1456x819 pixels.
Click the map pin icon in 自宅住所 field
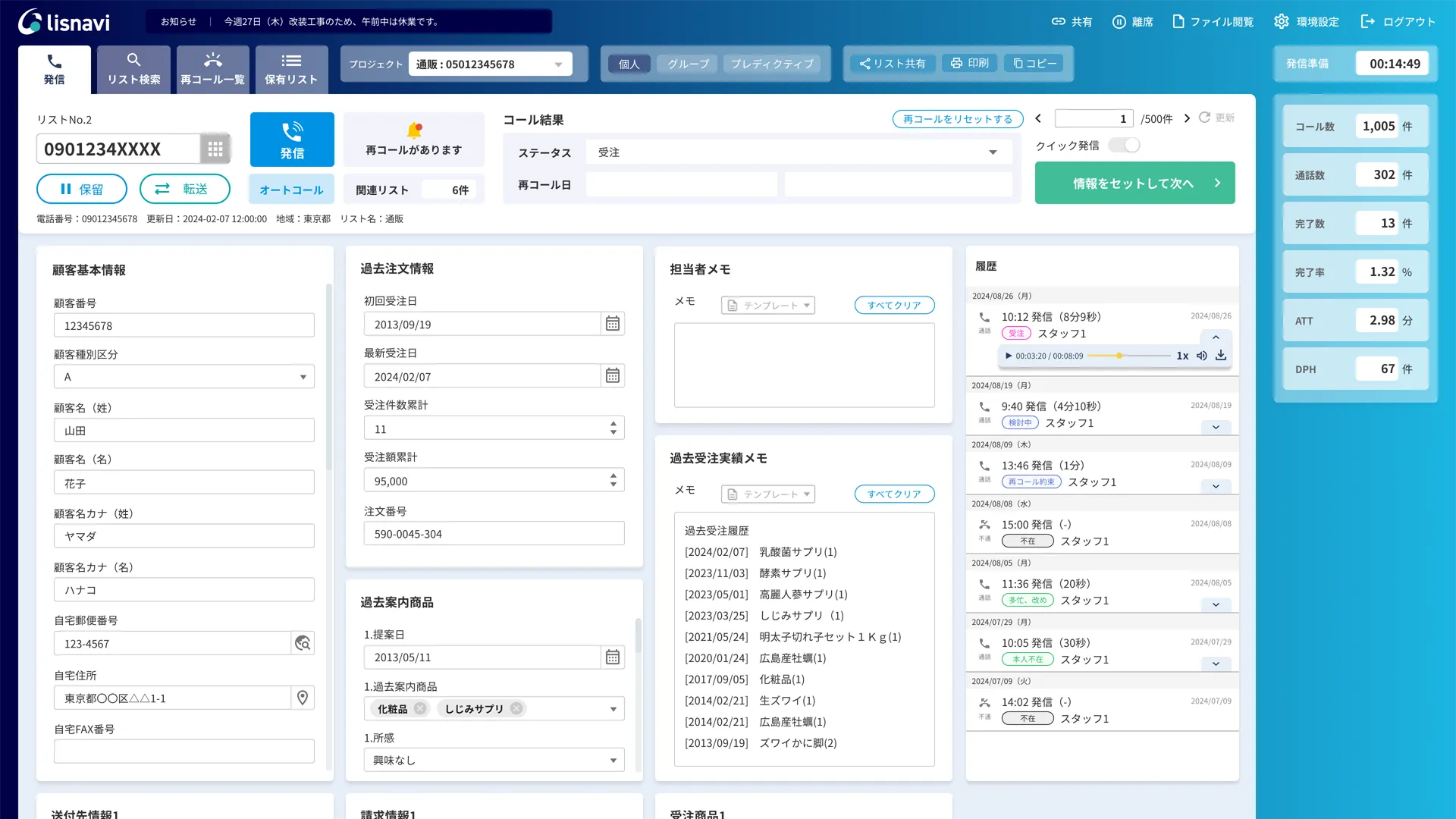click(302, 698)
